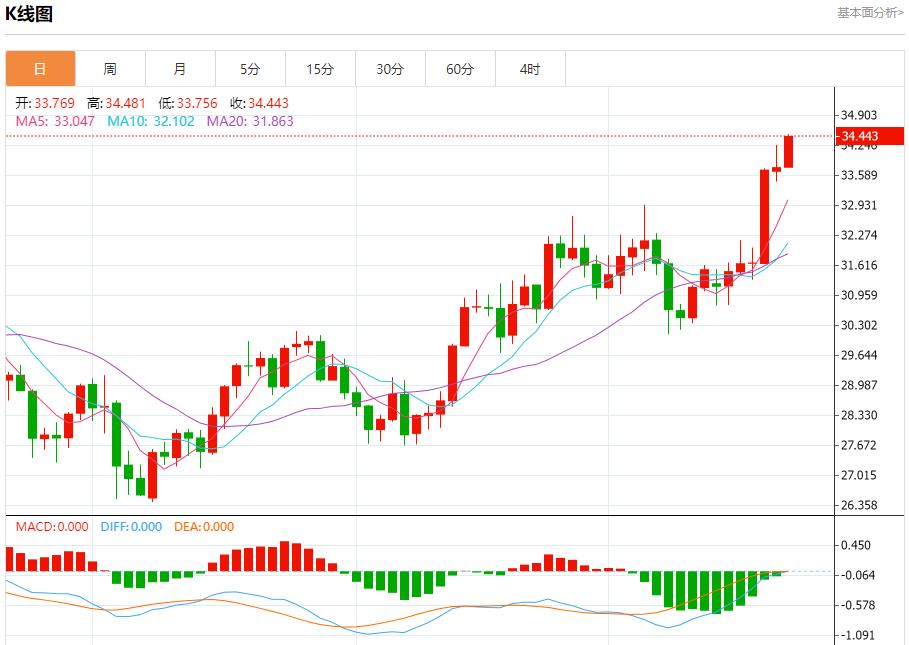
Task: Click the DEA: 0.000 indicator label
Action: pos(204,527)
